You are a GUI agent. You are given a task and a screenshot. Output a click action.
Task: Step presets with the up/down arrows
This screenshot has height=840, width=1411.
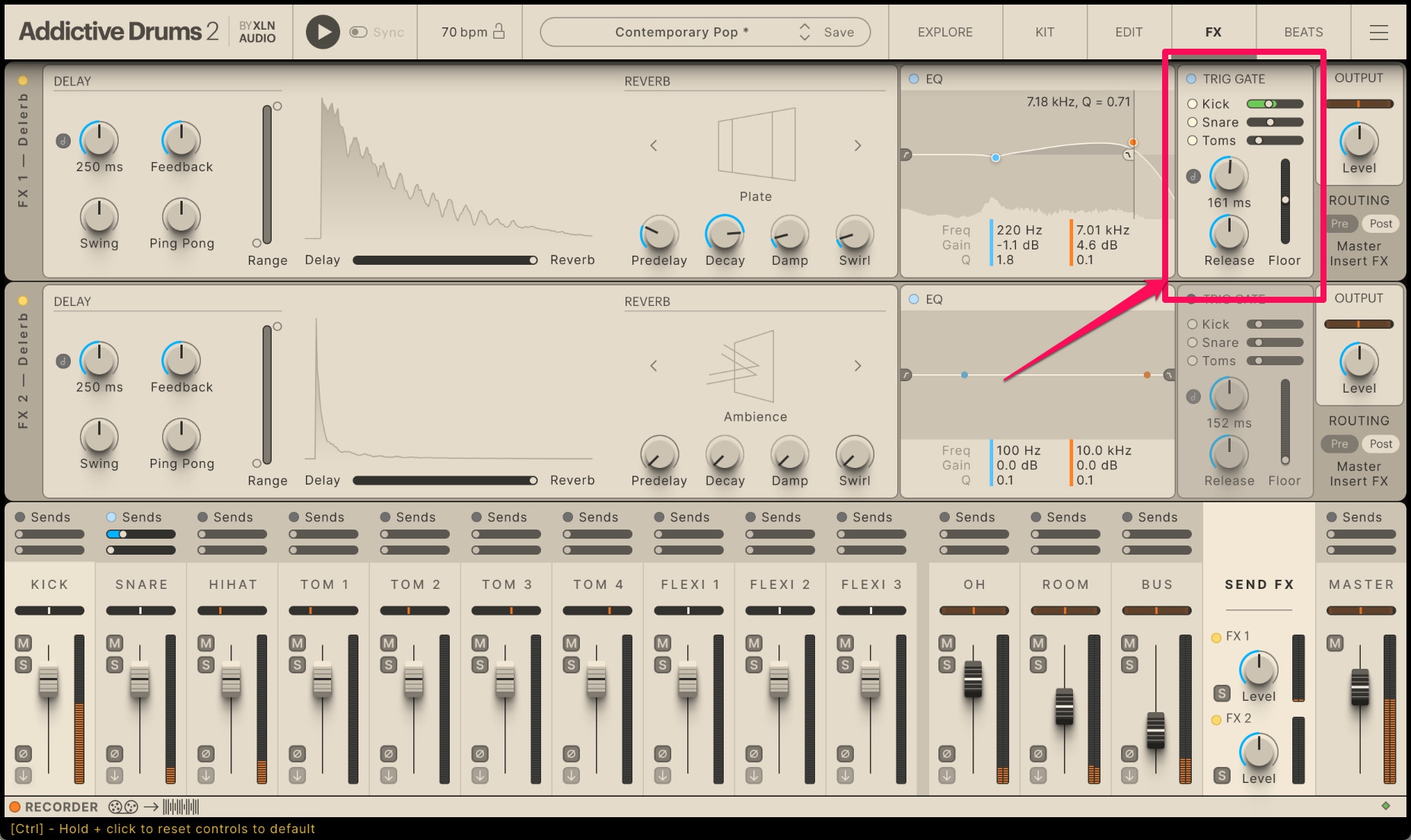[804, 32]
